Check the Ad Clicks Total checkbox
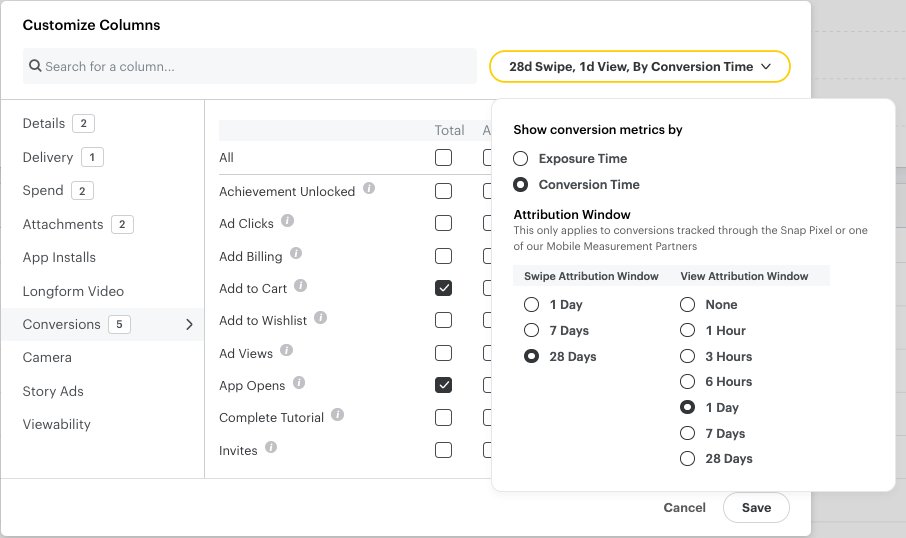 444,223
